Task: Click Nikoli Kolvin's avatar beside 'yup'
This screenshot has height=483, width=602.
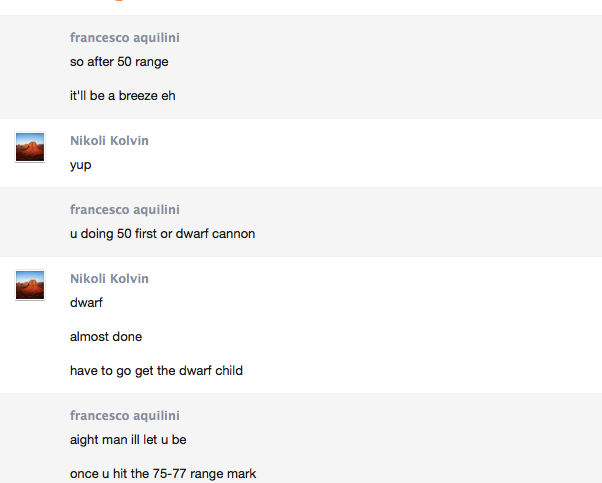Action: 30,148
